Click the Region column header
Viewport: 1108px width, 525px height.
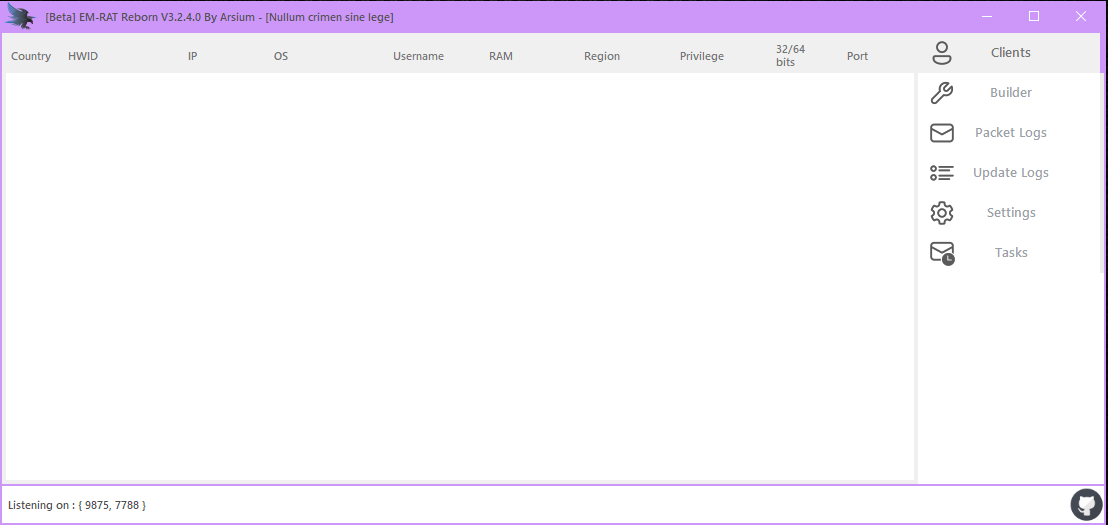[602, 57]
